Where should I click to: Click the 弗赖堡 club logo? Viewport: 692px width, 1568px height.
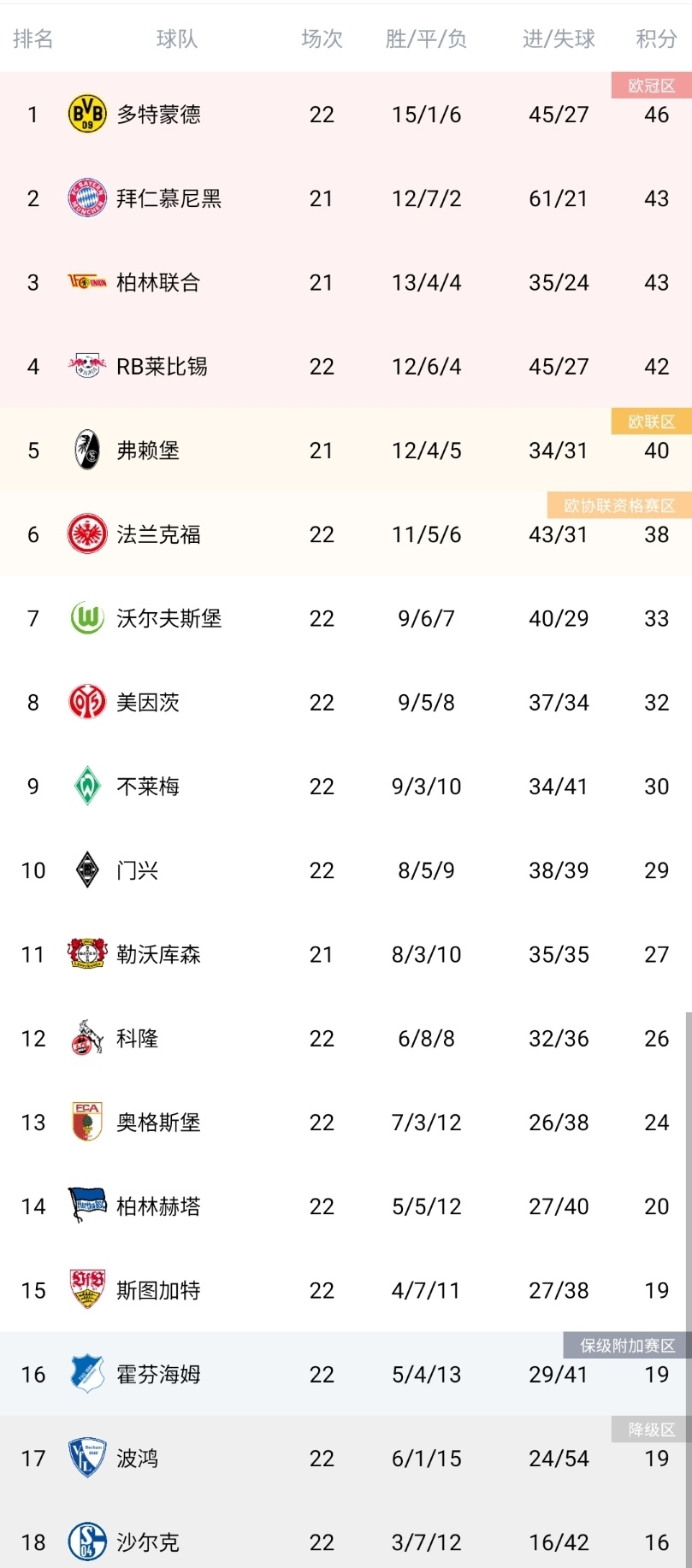pos(86,451)
